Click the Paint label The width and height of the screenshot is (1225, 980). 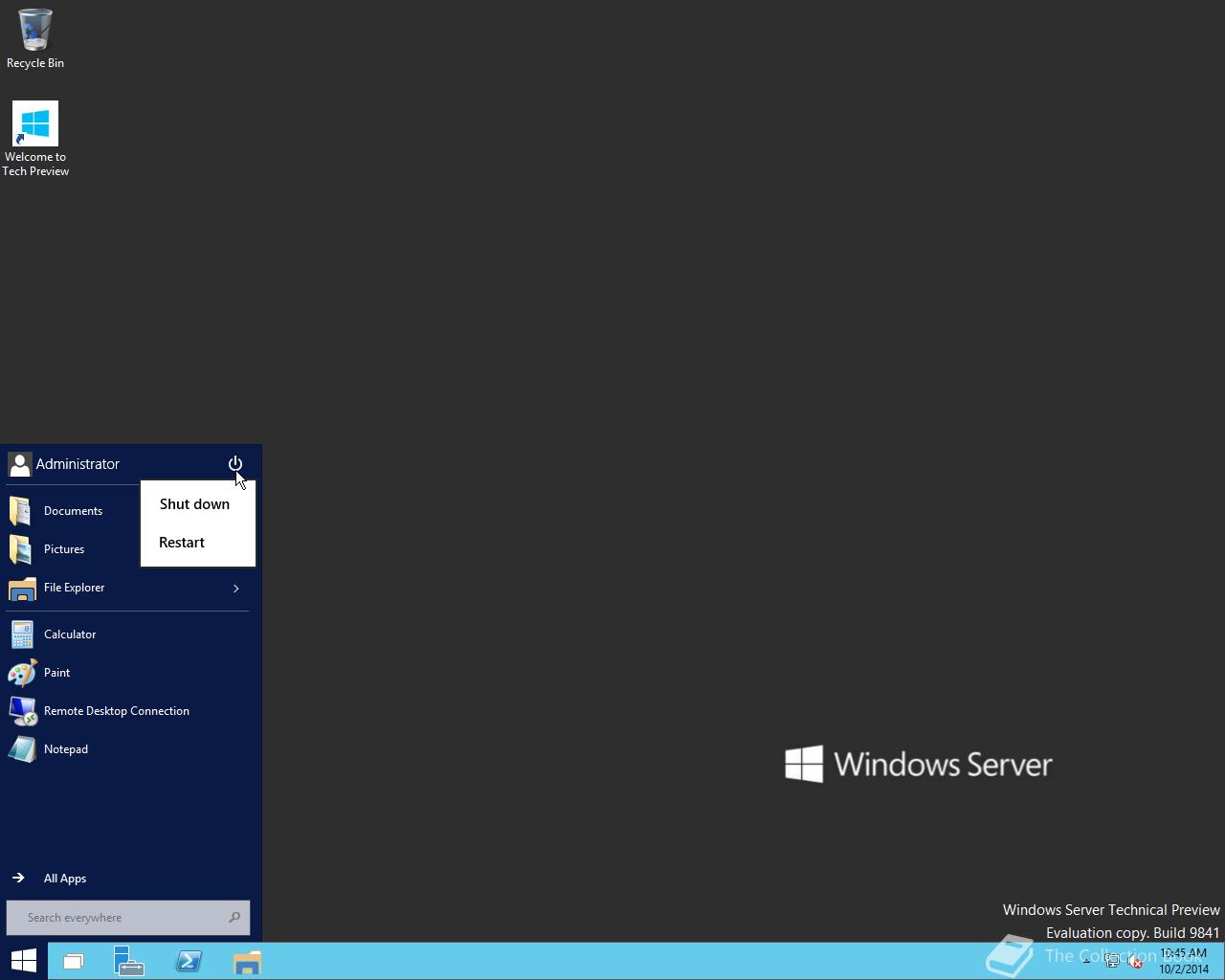pos(56,673)
